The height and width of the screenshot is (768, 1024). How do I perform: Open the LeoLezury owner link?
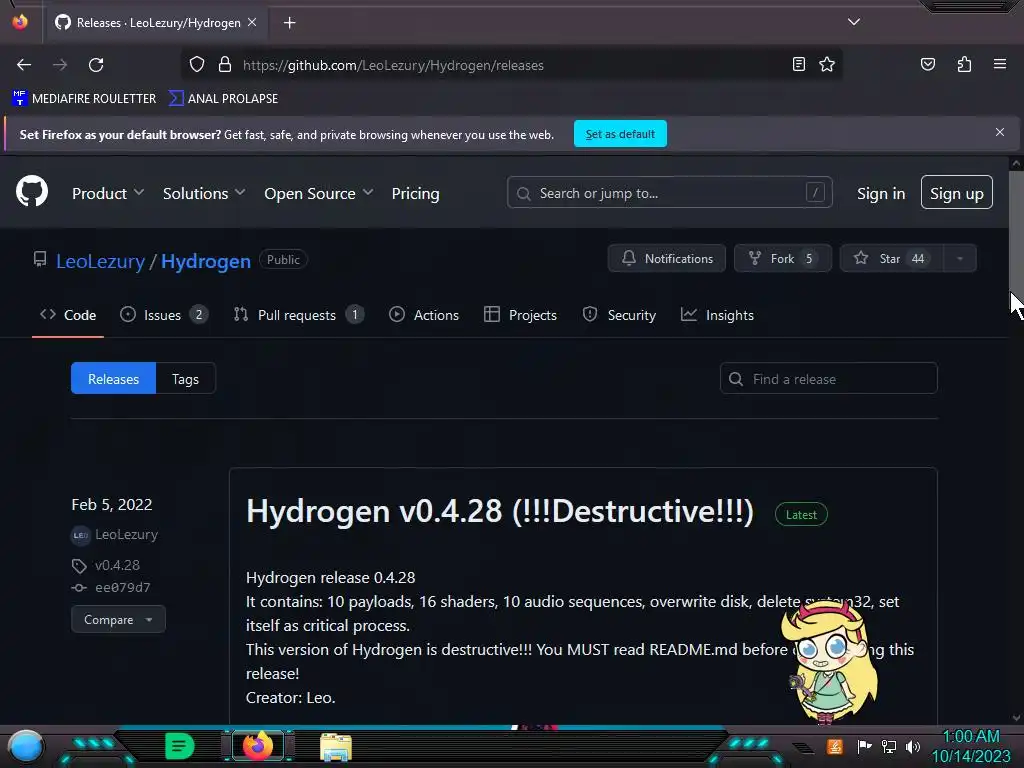pos(101,261)
